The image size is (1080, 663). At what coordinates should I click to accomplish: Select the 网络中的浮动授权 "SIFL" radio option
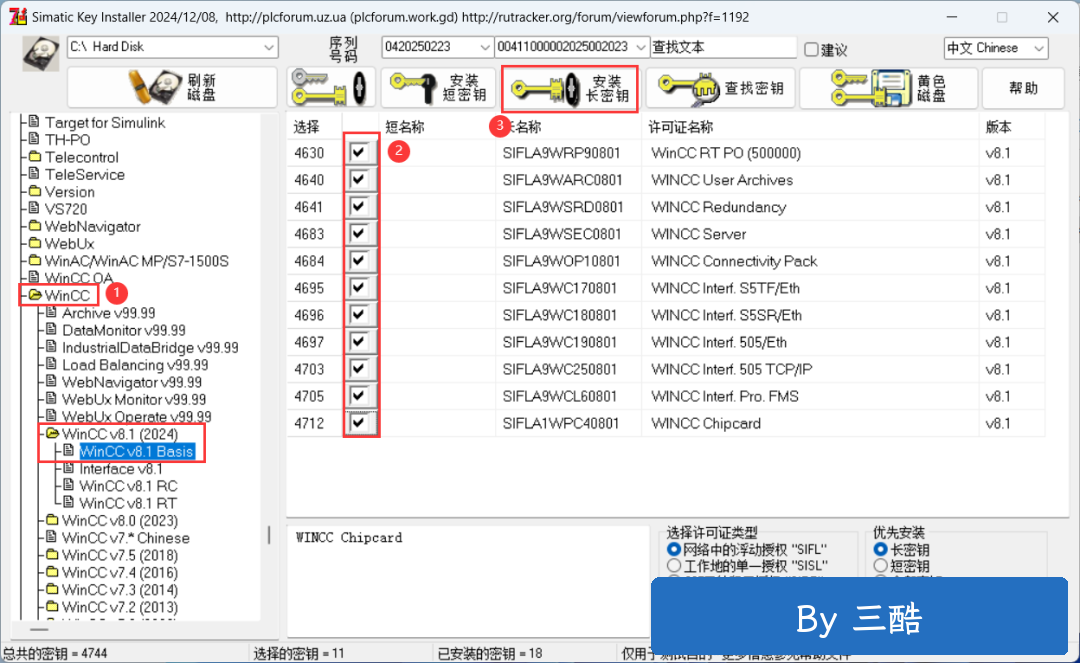pos(674,549)
